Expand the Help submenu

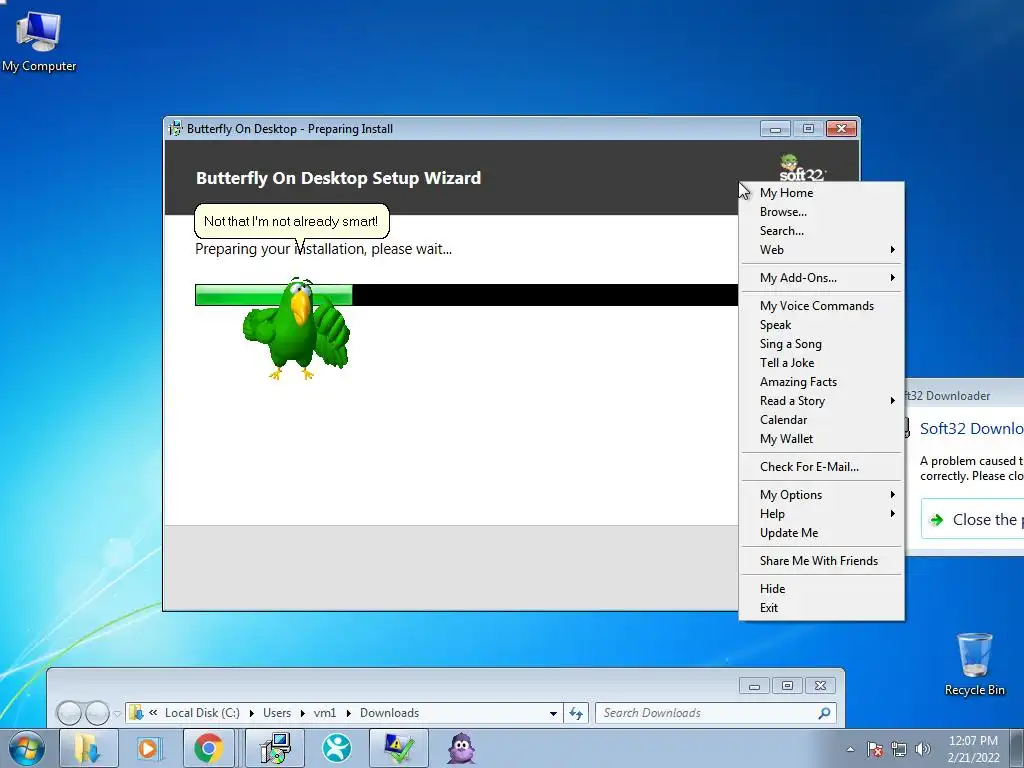(x=821, y=513)
